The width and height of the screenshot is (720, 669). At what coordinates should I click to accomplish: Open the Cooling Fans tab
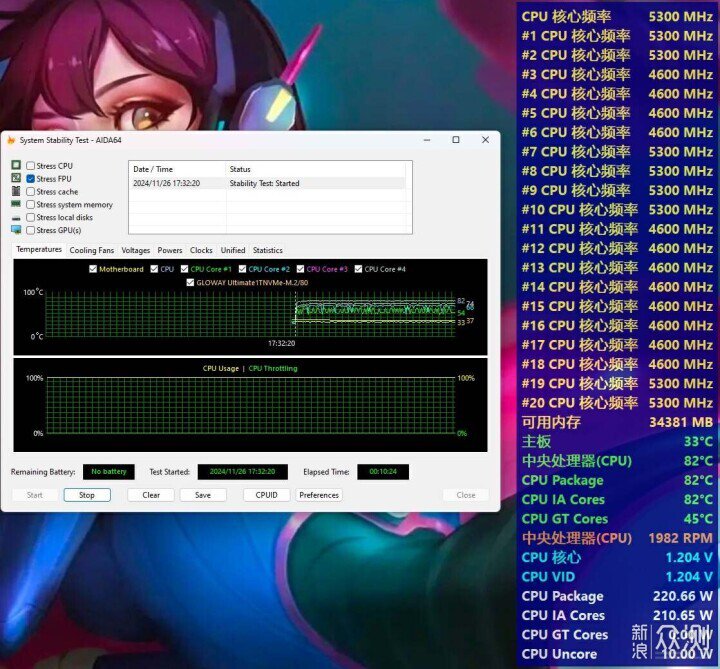(x=92, y=250)
